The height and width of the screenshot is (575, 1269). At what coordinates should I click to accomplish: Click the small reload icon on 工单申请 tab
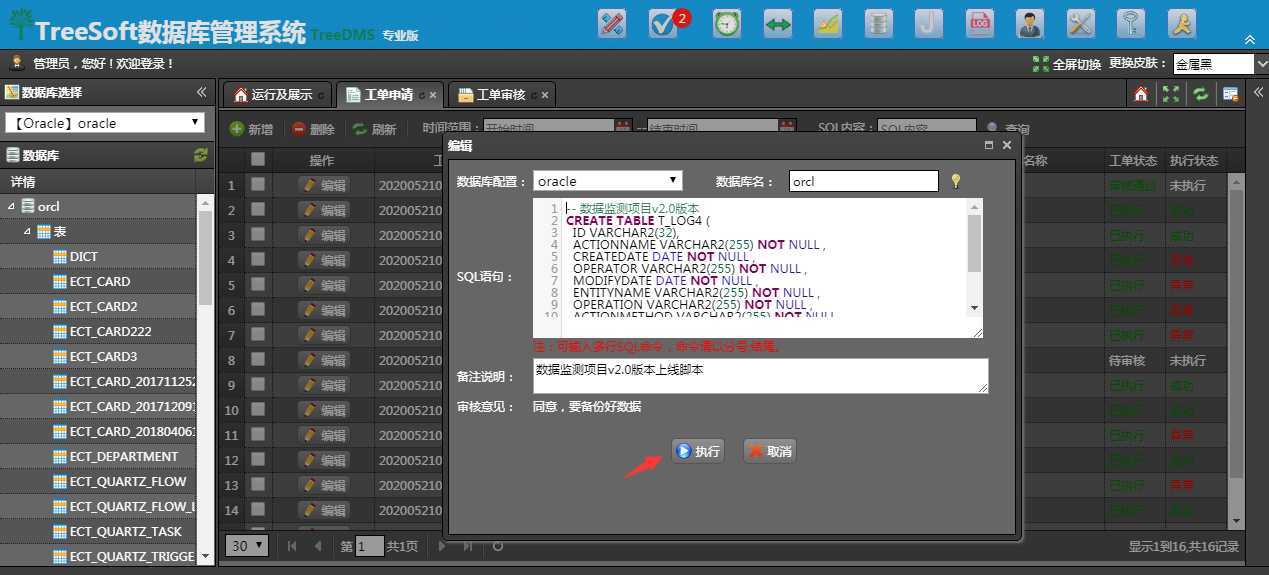(421, 95)
